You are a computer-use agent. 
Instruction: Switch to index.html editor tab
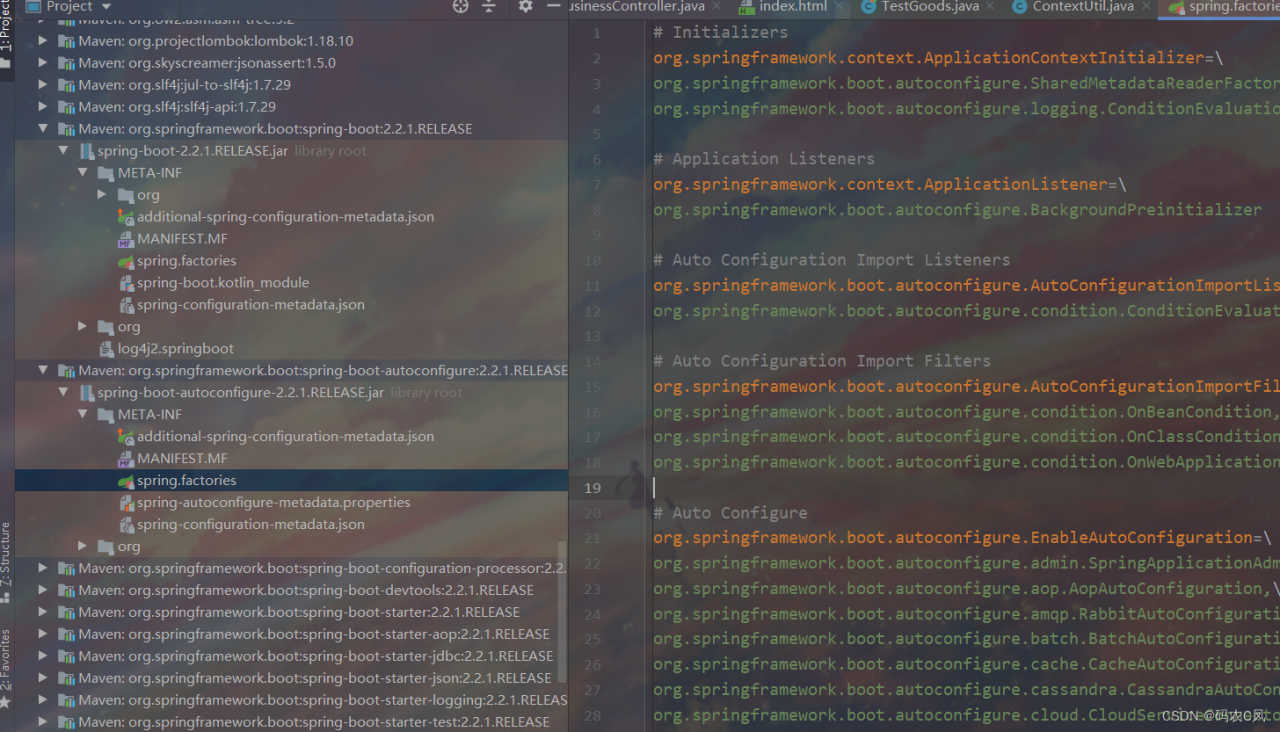[x=793, y=7]
